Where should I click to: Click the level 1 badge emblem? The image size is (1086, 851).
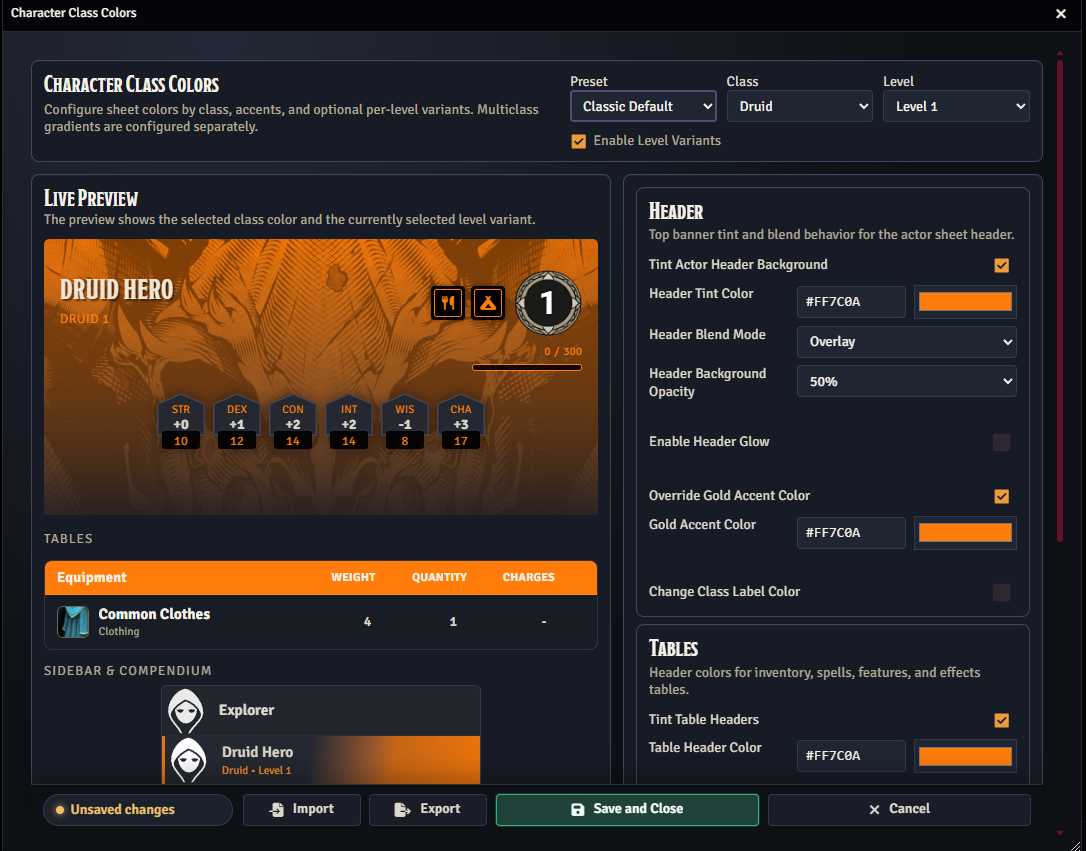coord(547,303)
